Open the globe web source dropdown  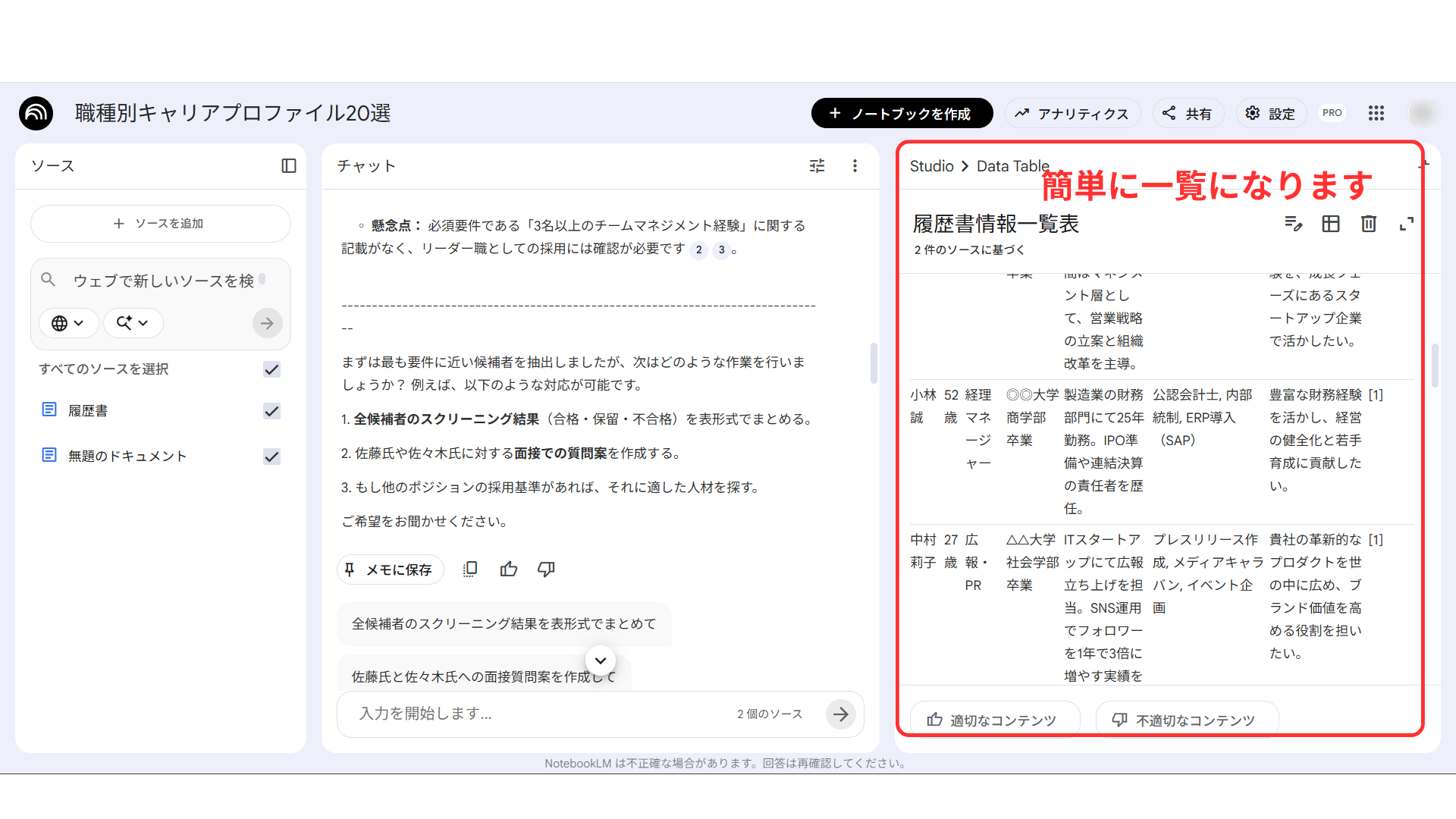coord(68,323)
